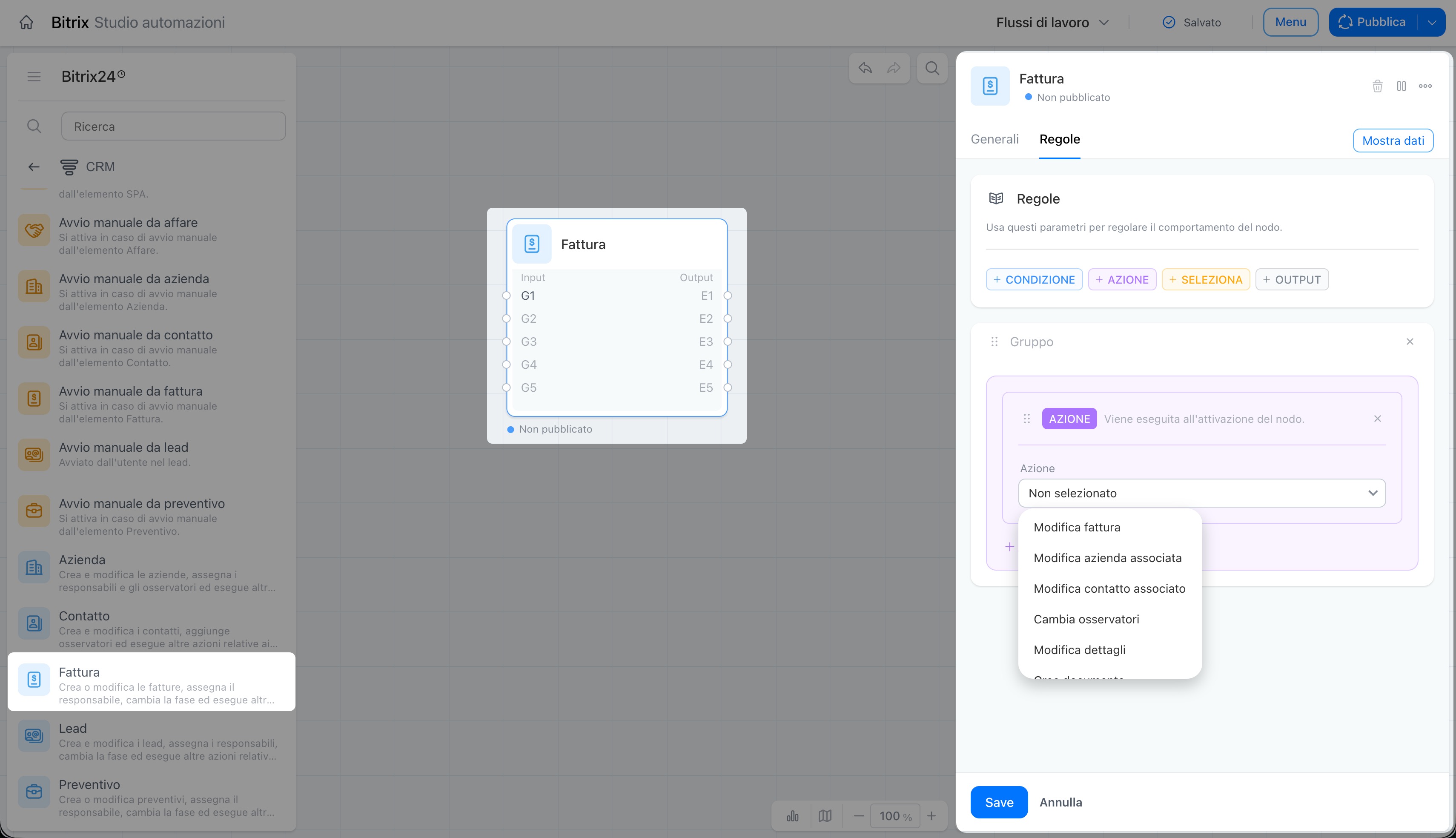Add a SELEZIONA rule
1456x838 pixels.
tap(1206, 280)
